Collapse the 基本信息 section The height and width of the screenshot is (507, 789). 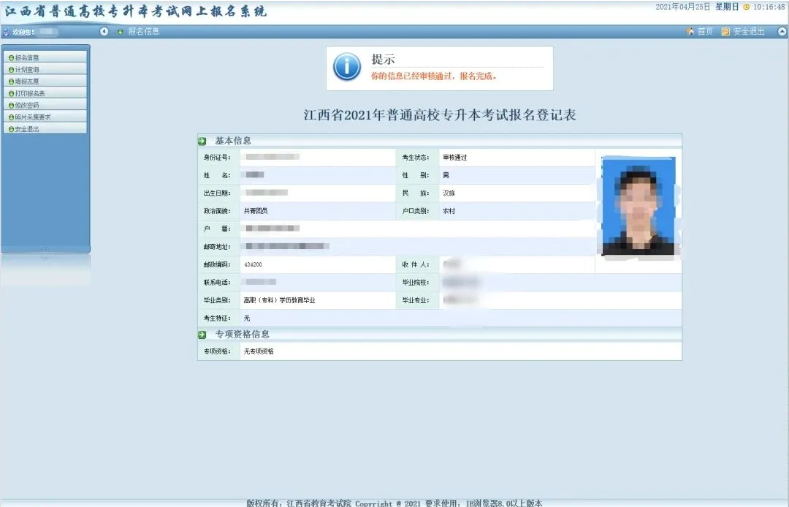pos(202,140)
